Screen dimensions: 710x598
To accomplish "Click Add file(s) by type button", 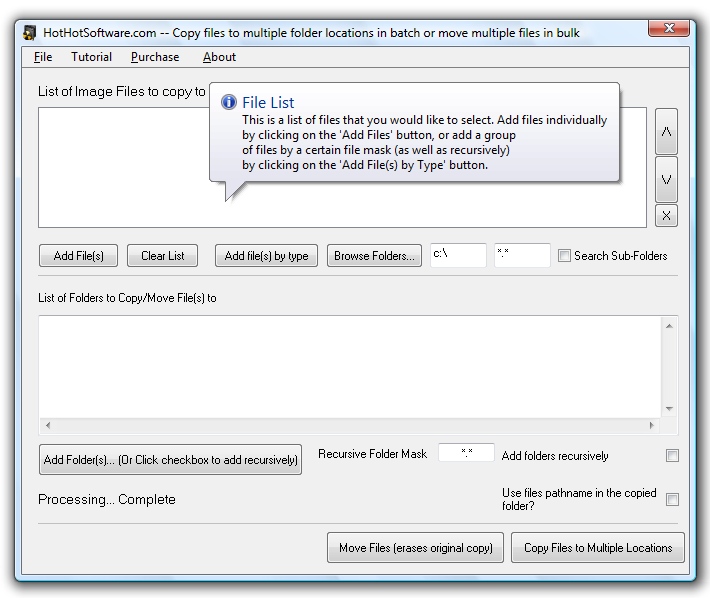I will [266, 256].
